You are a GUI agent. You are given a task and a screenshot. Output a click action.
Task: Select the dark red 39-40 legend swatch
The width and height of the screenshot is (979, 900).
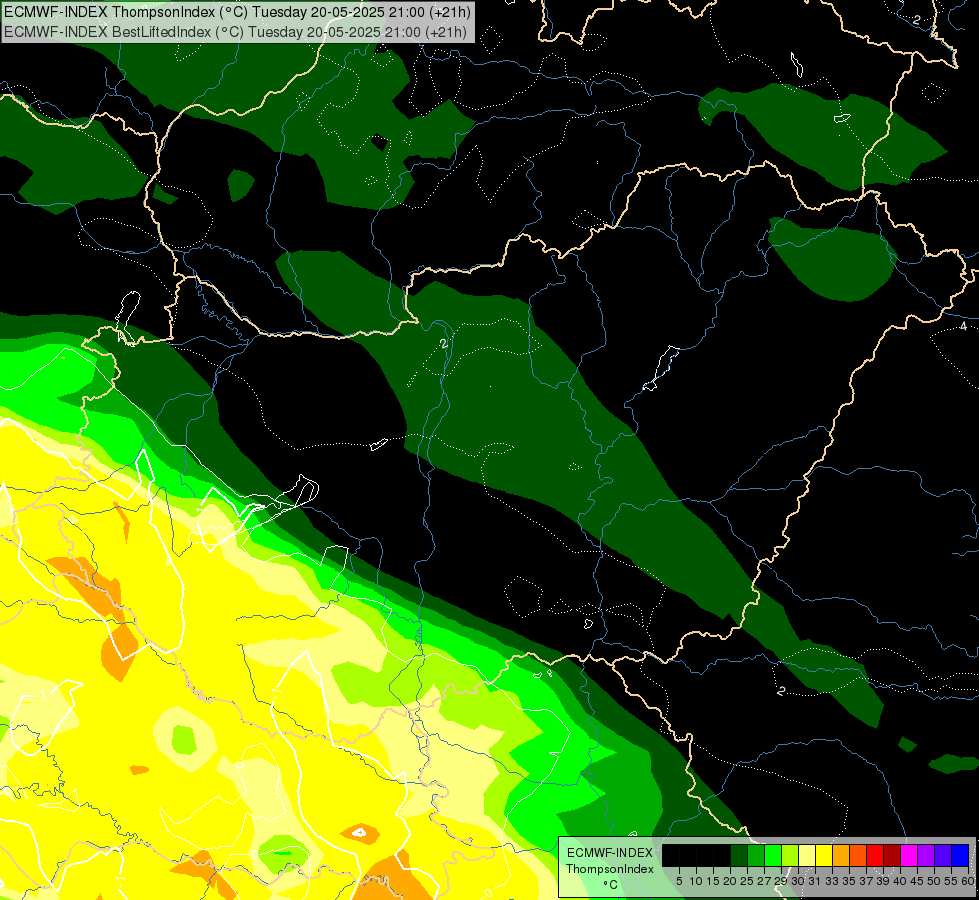[892, 855]
